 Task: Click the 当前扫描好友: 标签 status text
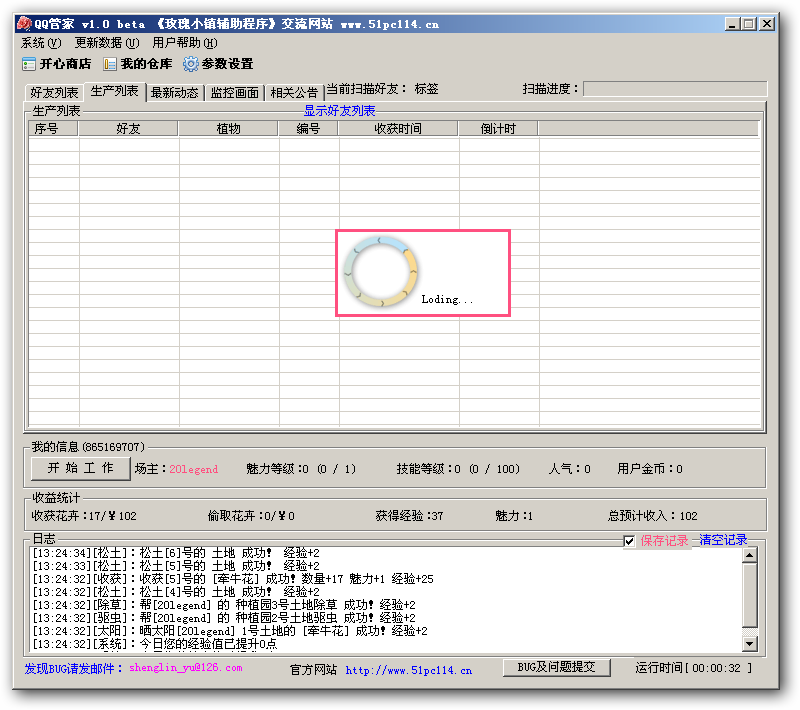[x=382, y=89]
